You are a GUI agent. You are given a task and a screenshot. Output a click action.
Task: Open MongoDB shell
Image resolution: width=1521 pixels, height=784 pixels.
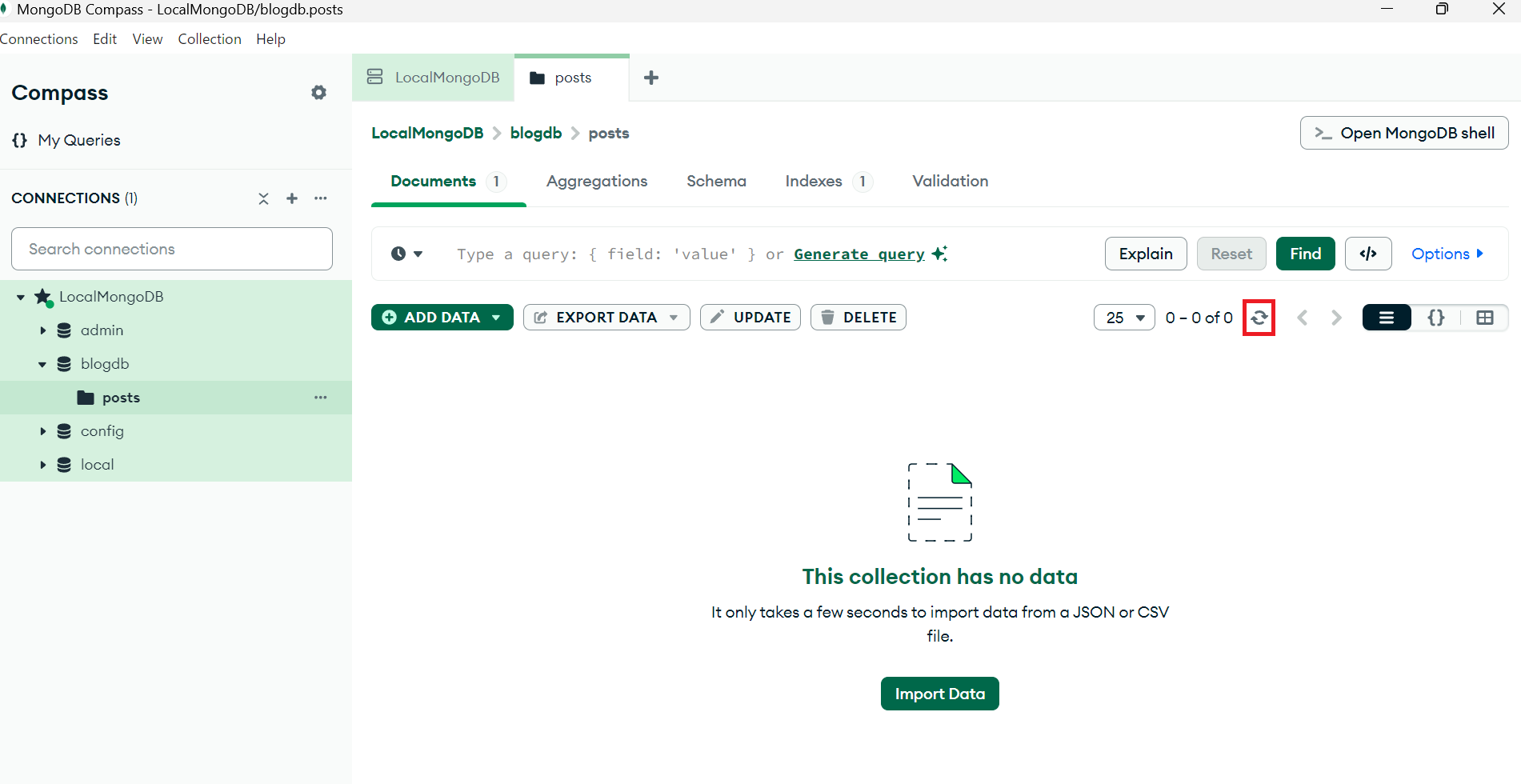point(1404,133)
